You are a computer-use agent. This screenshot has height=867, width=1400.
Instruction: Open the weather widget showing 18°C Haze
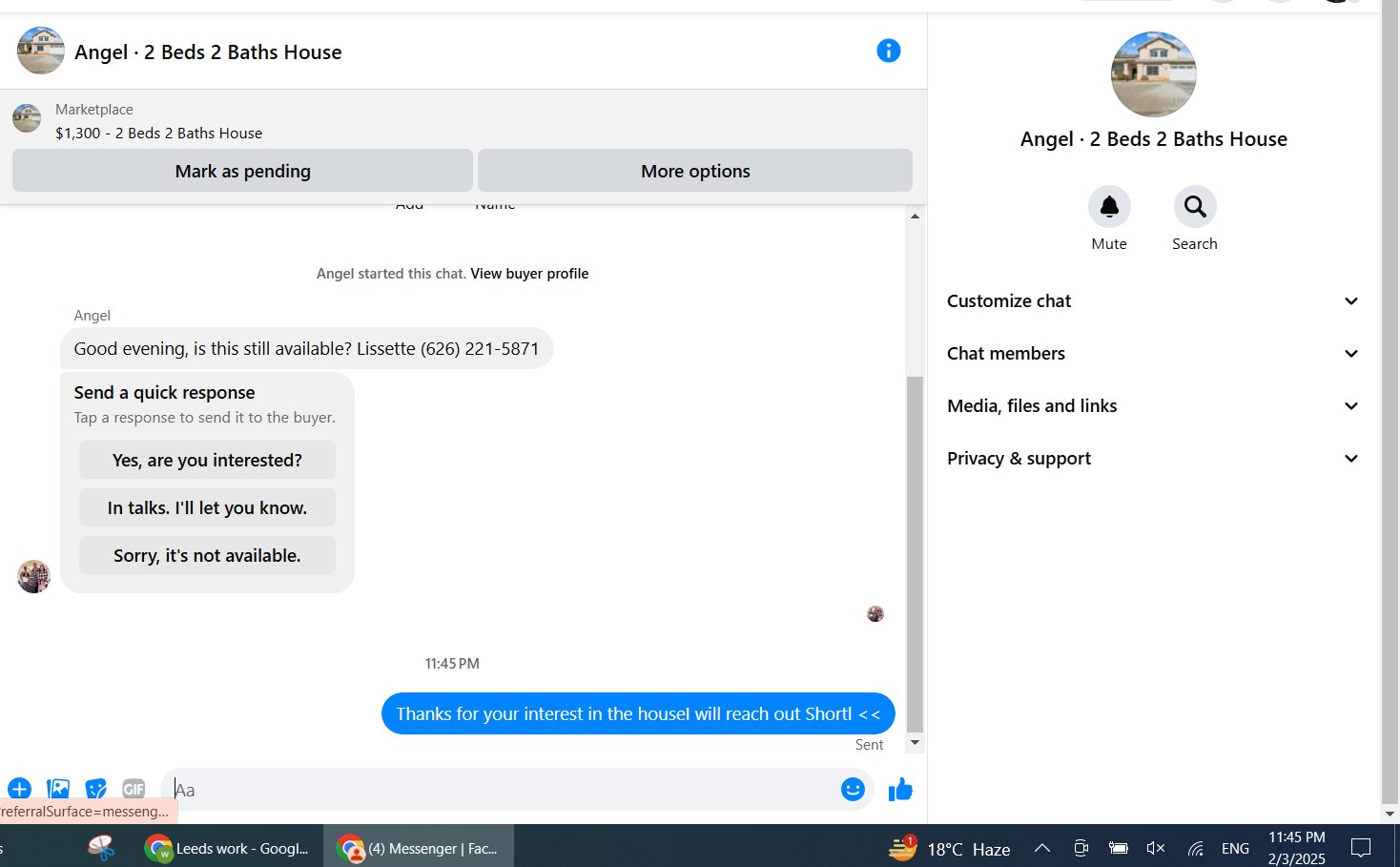pos(949,848)
